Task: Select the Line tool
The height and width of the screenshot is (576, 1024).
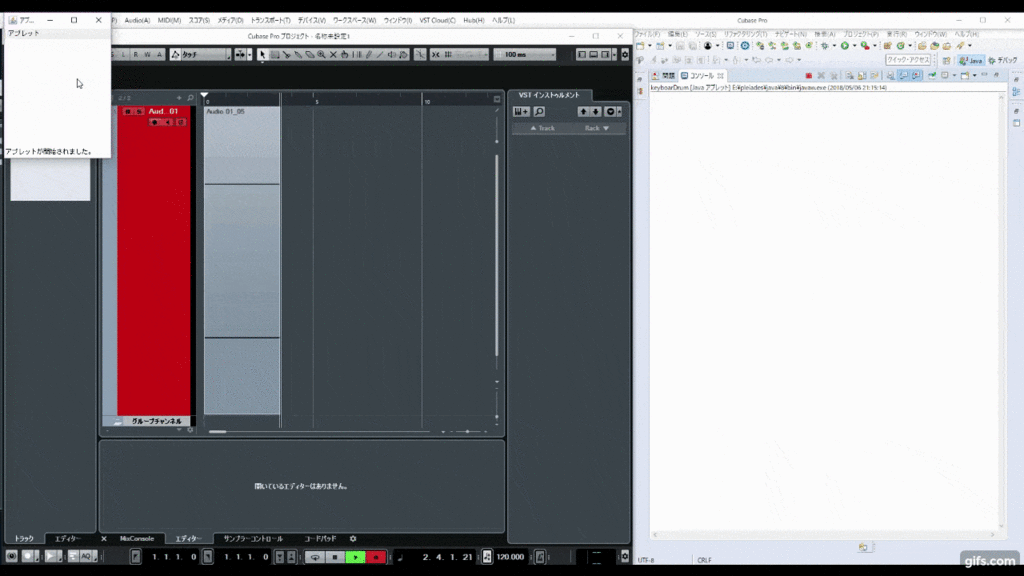Action: pos(380,55)
